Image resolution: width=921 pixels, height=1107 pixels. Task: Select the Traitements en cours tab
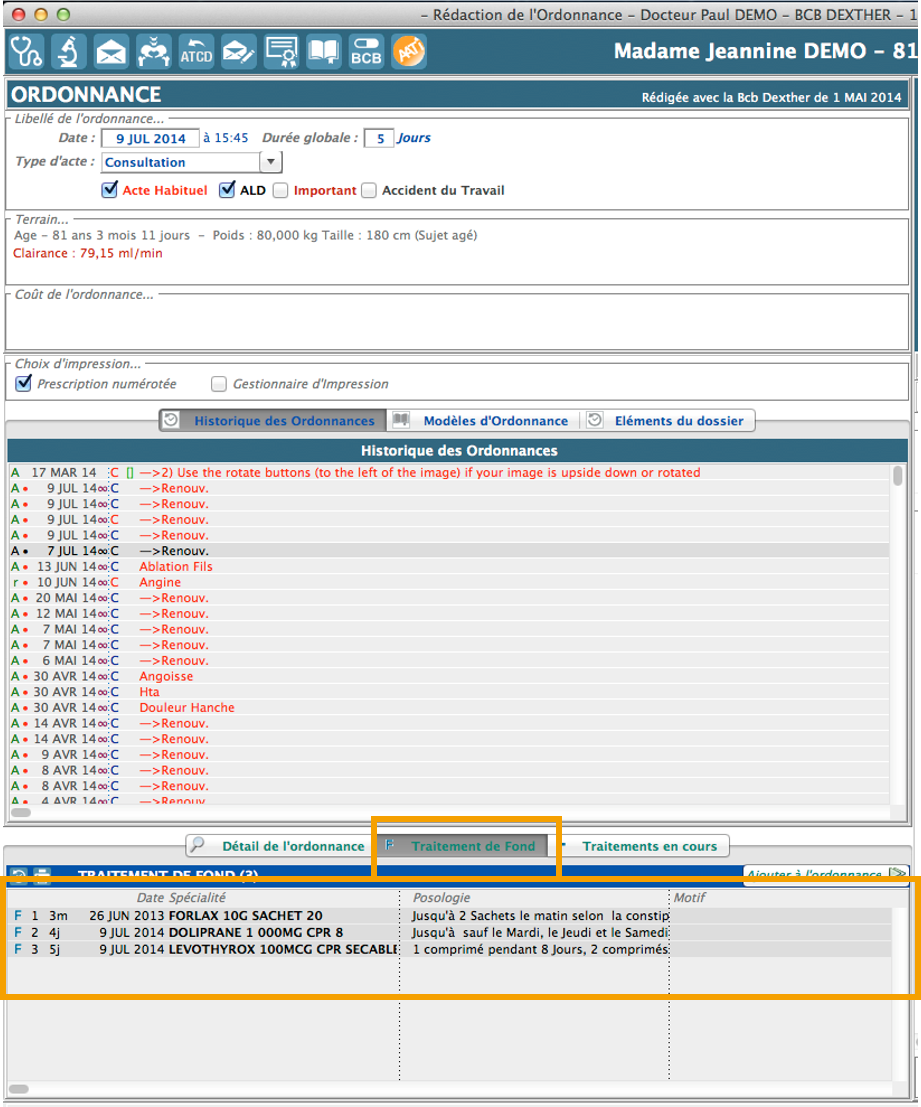648,846
